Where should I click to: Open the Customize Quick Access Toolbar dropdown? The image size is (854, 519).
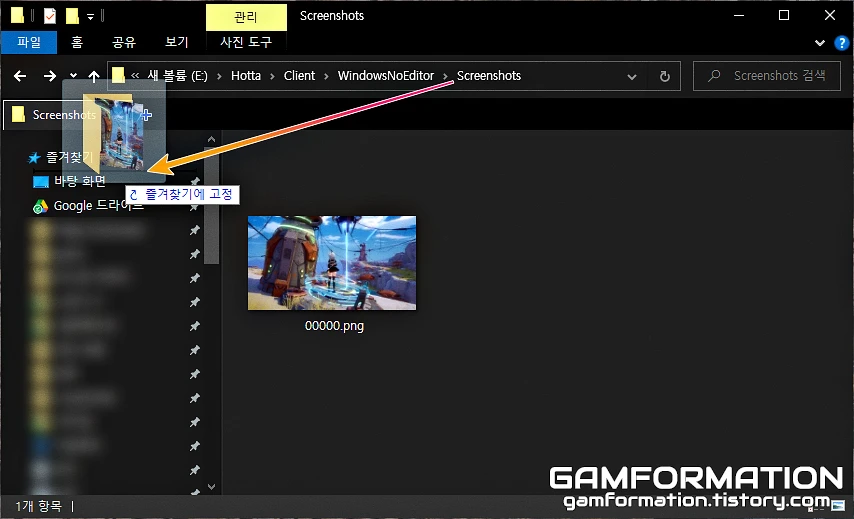[90, 17]
